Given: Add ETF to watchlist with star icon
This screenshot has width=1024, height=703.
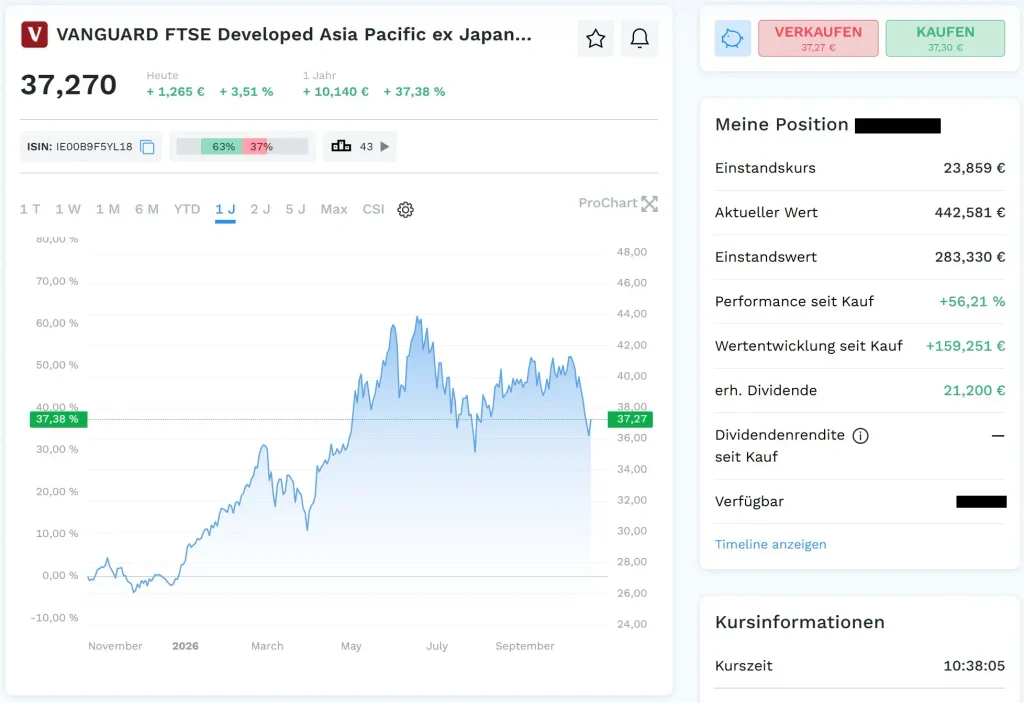Looking at the screenshot, I should (x=595, y=39).
